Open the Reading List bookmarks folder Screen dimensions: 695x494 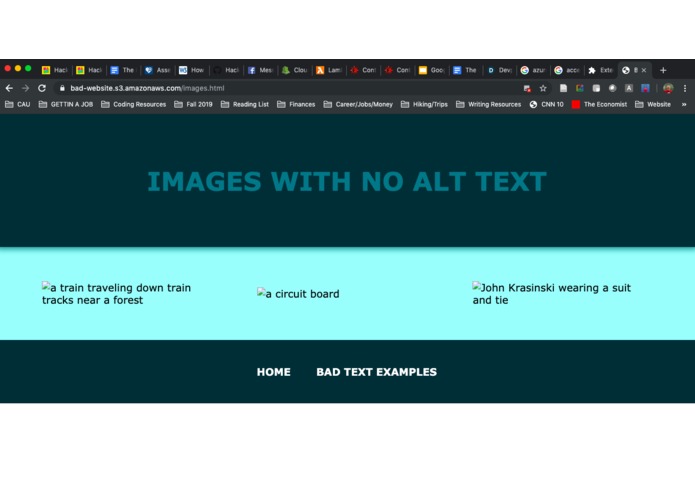tap(245, 105)
